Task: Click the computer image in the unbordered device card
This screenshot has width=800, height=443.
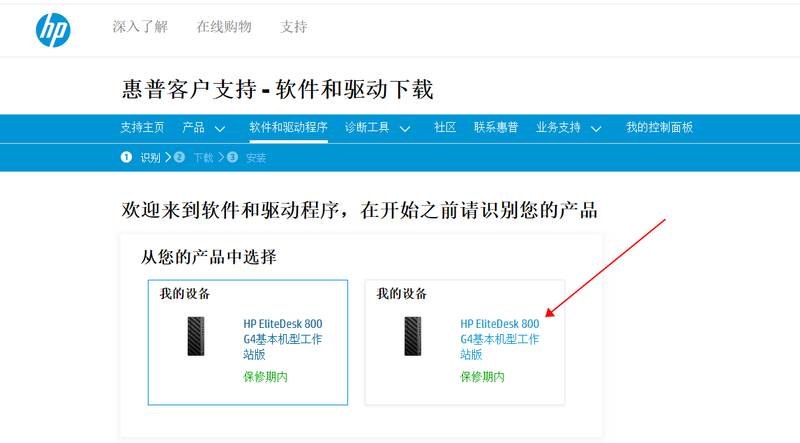Action: coord(413,337)
